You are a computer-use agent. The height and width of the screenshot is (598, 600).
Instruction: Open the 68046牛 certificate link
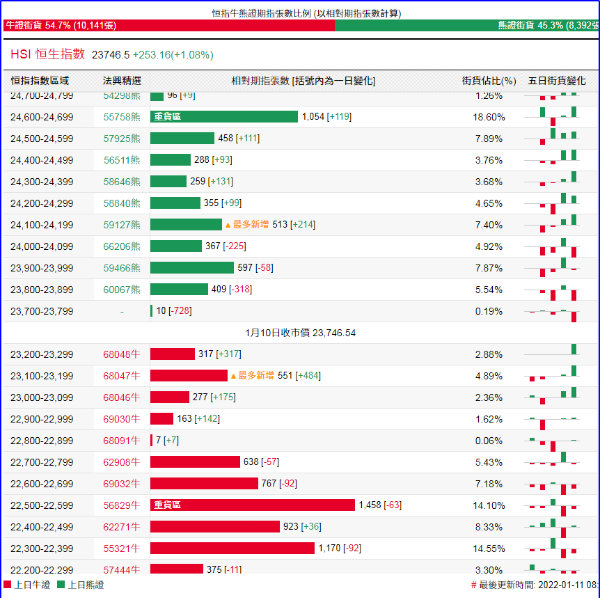(121, 398)
